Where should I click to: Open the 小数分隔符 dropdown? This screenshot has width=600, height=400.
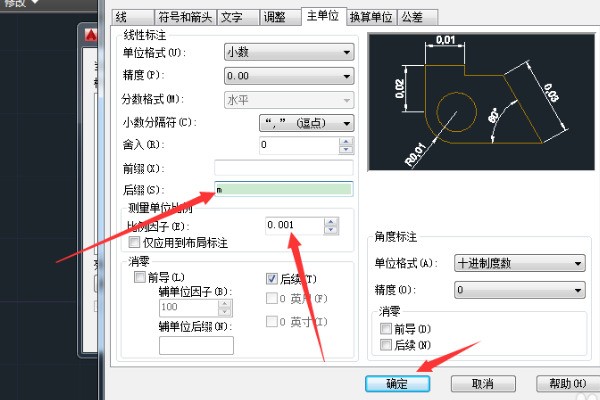(x=307, y=123)
